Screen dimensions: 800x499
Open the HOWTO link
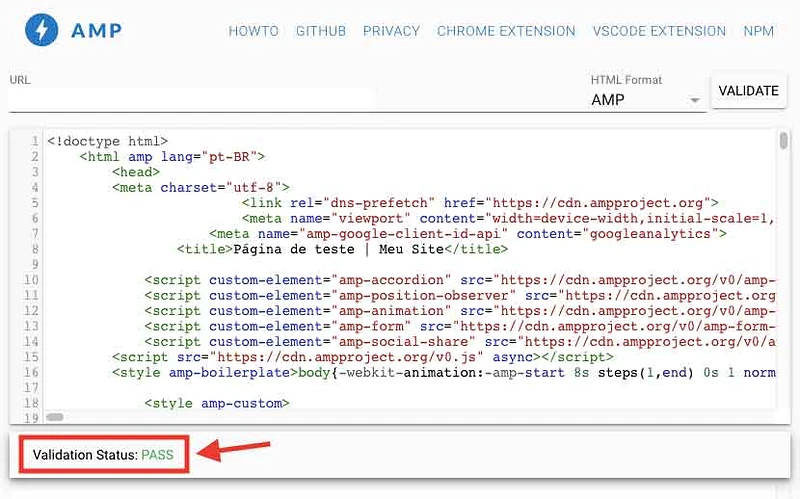pyautogui.click(x=254, y=31)
